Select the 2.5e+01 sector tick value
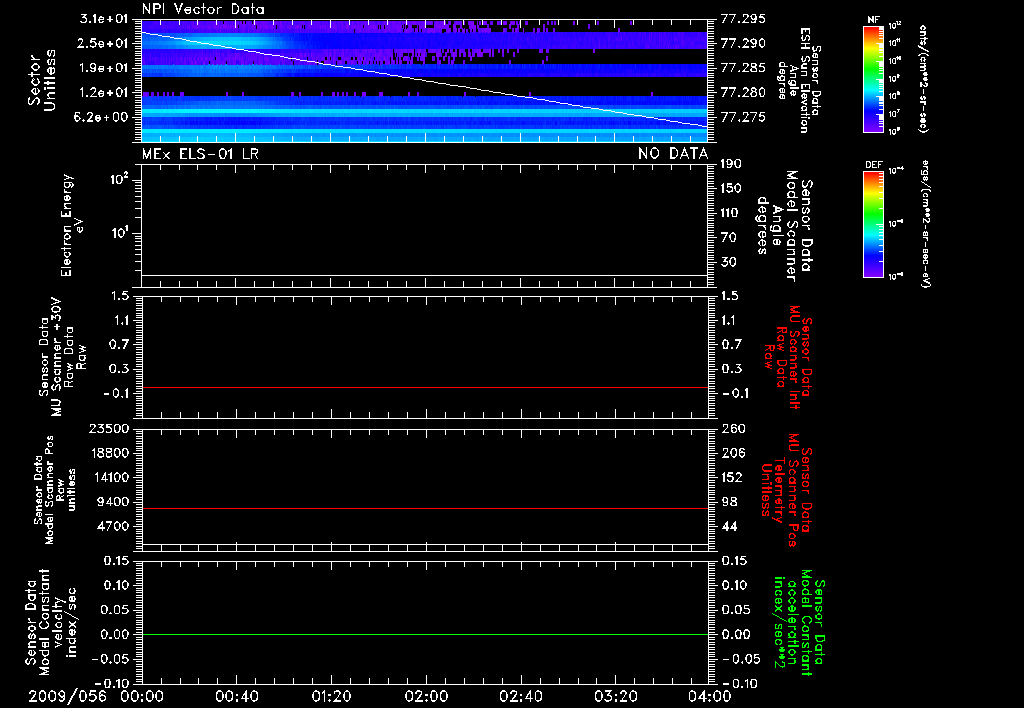The width and height of the screenshot is (1024, 708). 103,43
